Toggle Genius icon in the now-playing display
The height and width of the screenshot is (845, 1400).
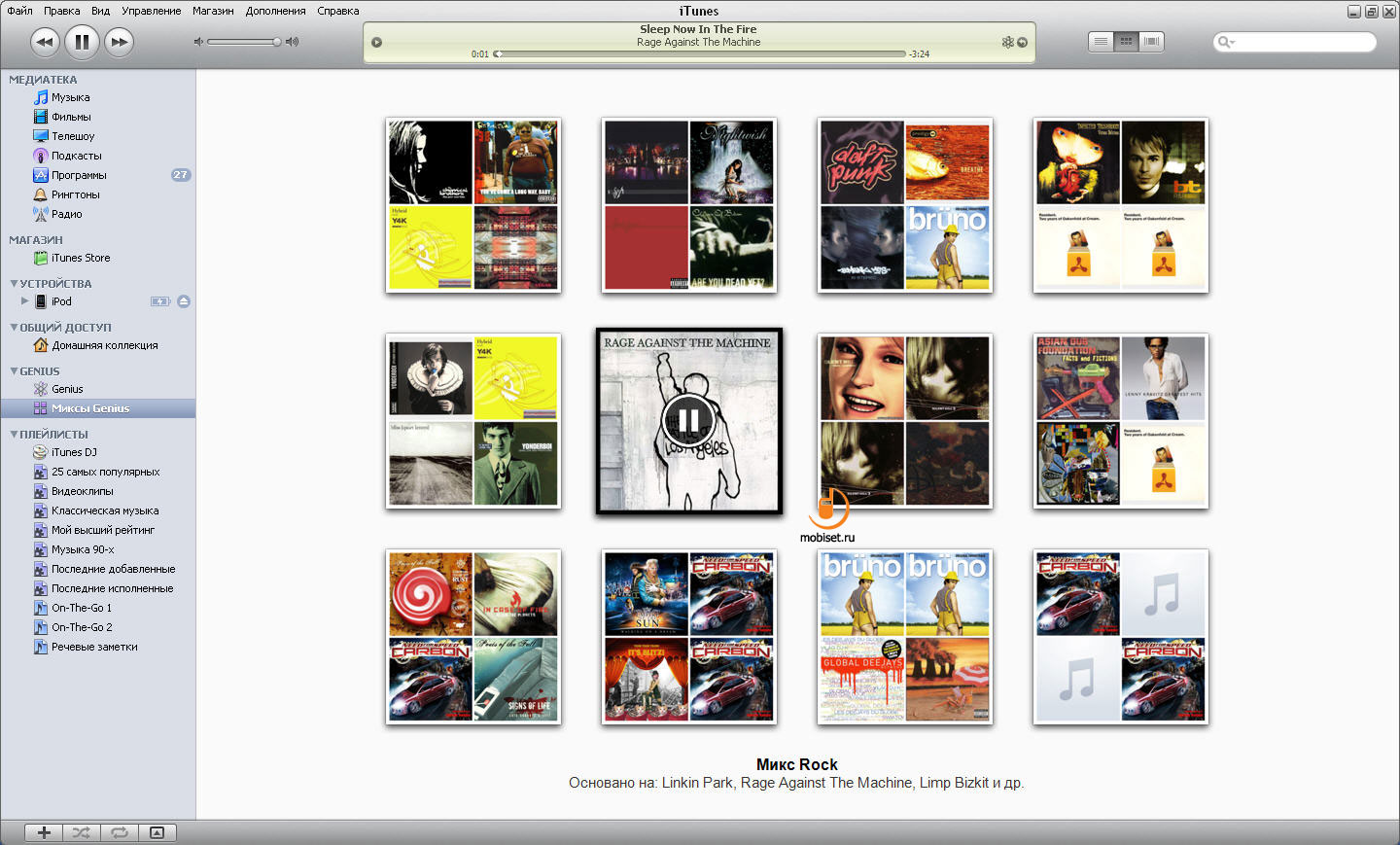point(1008,42)
